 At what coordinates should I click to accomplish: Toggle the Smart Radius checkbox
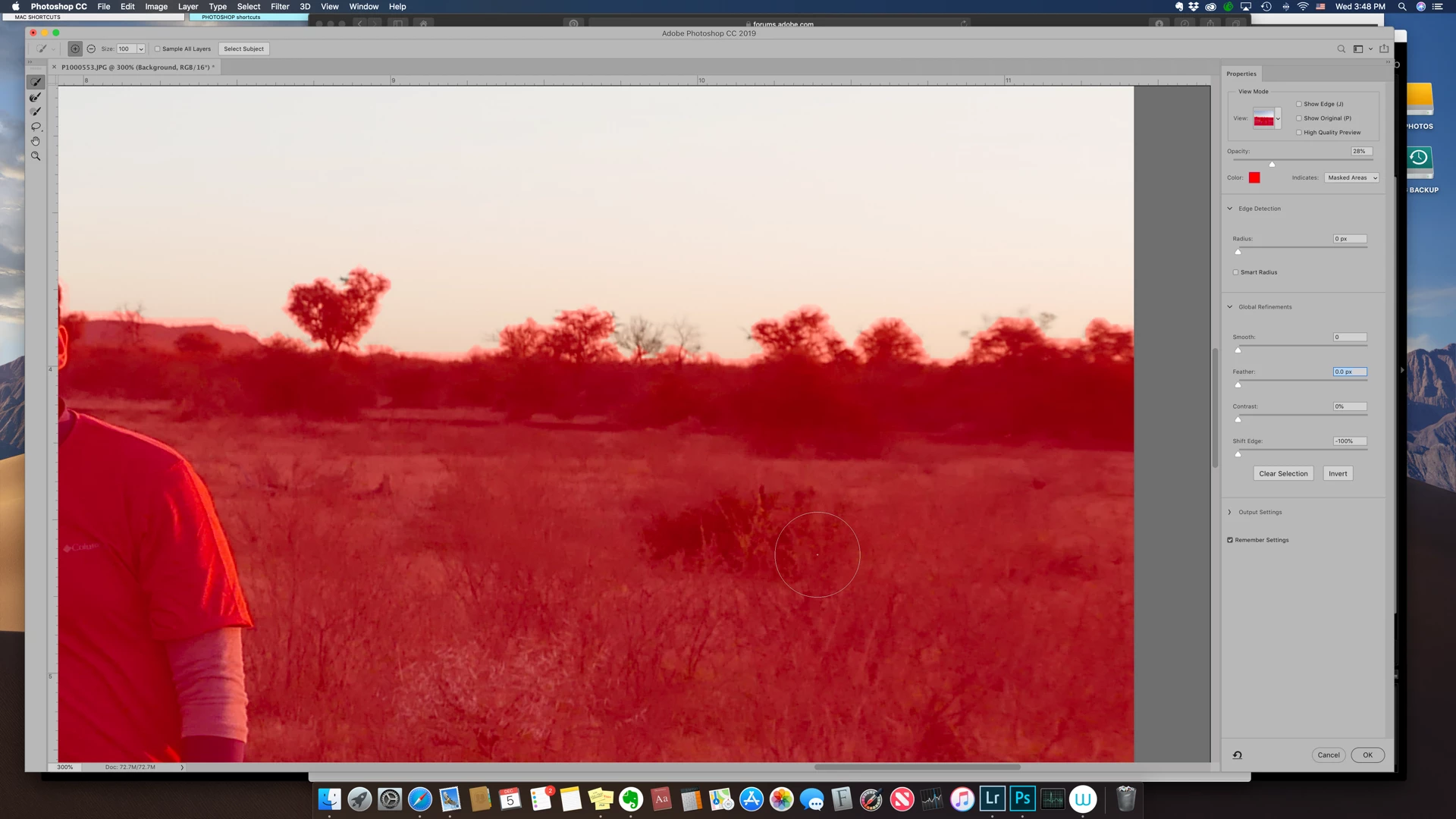tap(1235, 272)
